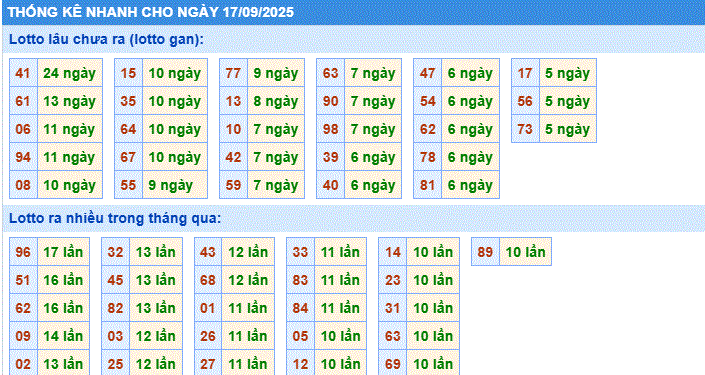Select number 09 in the frequent table

tap(23, 336)
